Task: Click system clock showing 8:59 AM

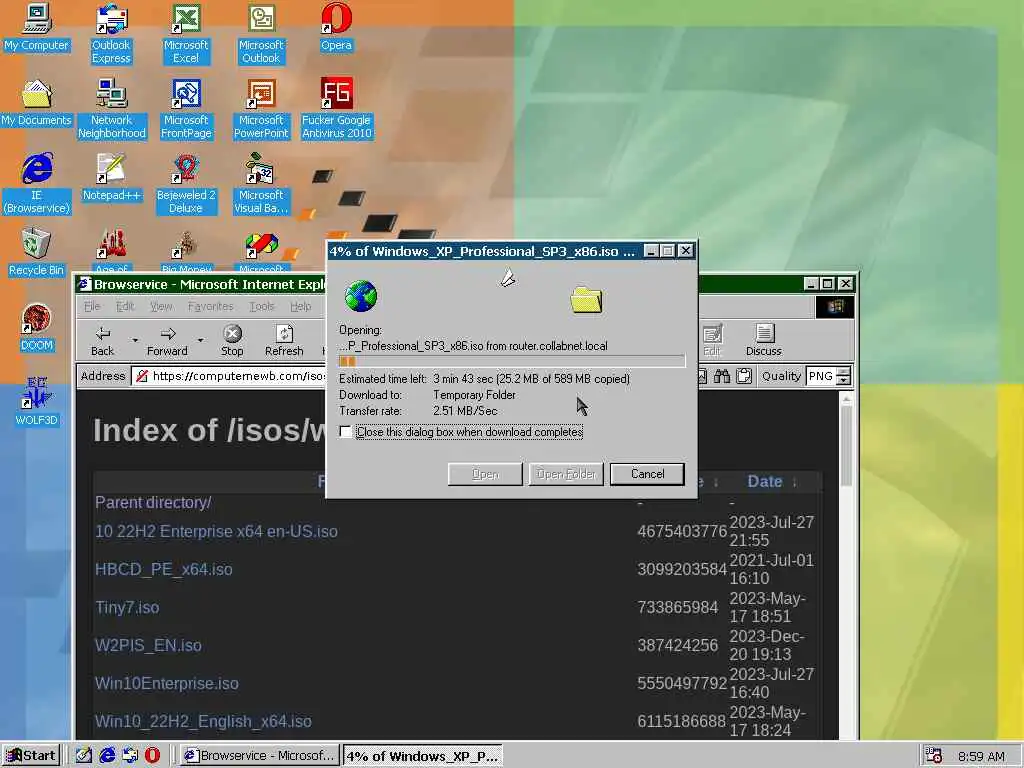Action: (x=981, y=756)
